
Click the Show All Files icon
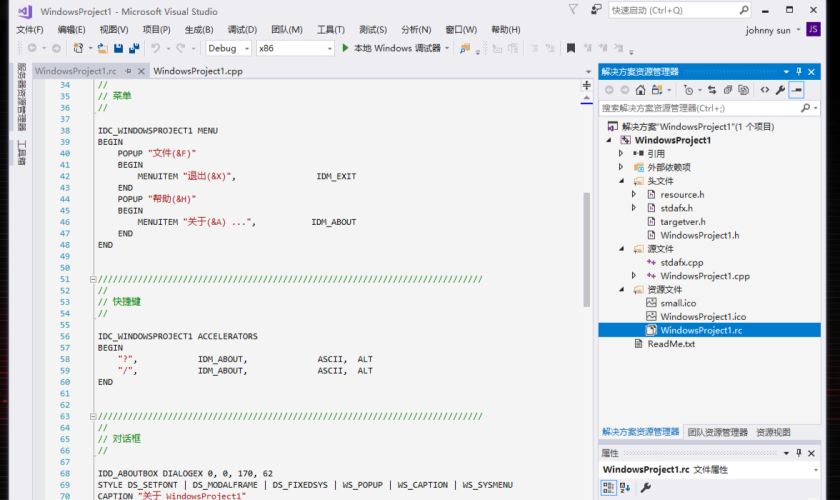(743, 90)
